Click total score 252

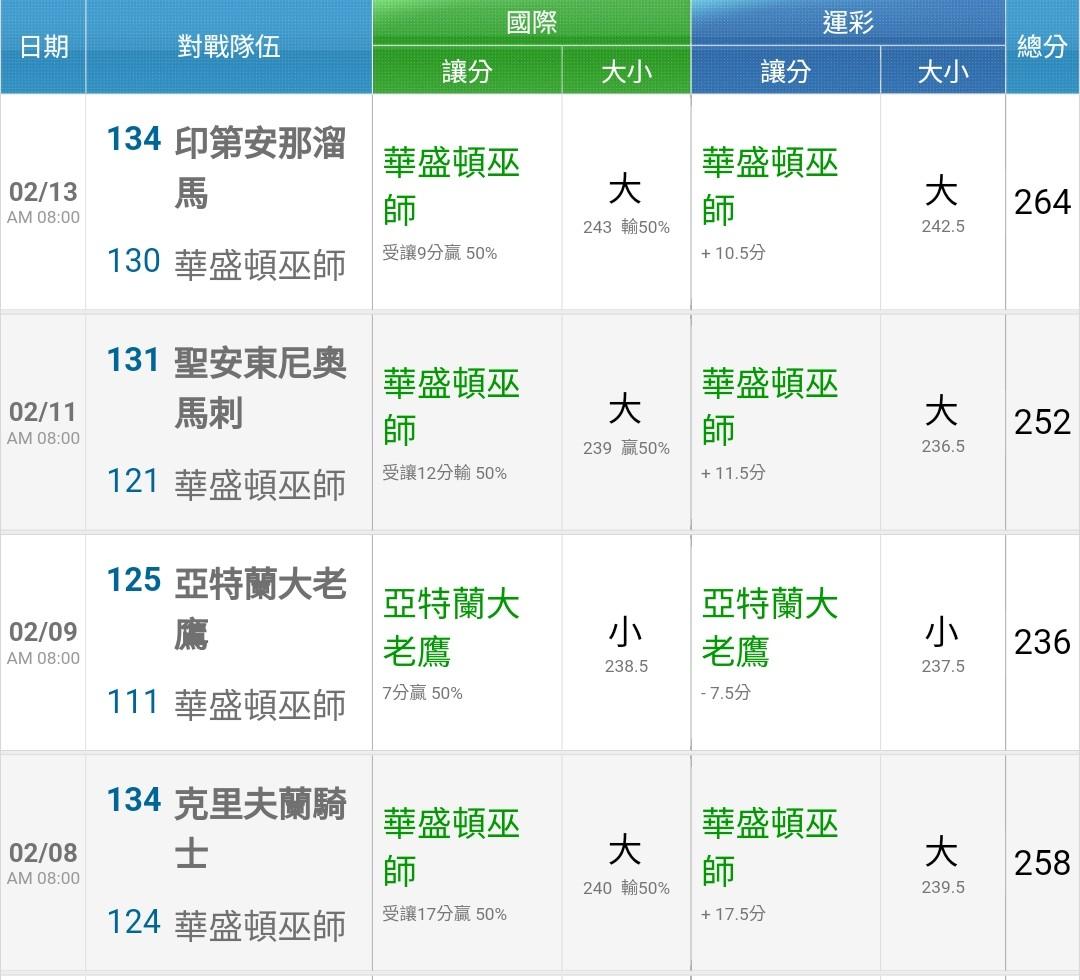click(1042, 422)
